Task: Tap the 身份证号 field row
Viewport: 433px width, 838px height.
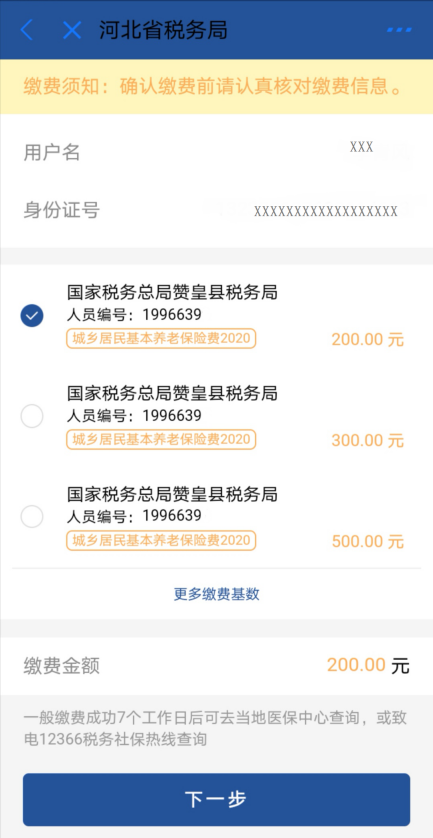Action: pos(216,211)
